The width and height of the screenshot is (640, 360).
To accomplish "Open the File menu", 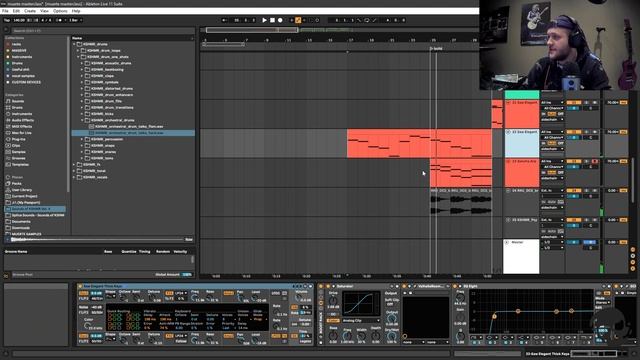I will (x=5, y=11).
